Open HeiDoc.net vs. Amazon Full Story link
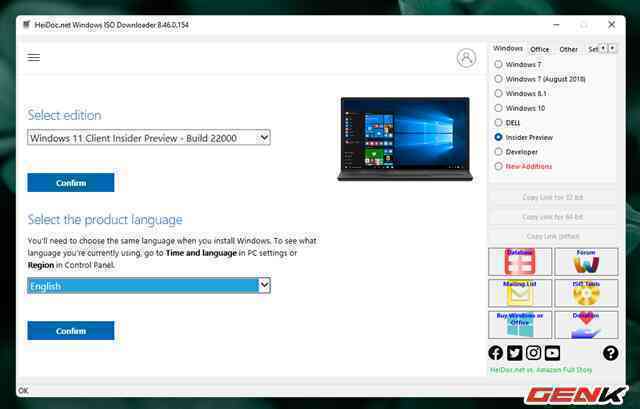The width and height of the screenshot is (640, 409). pos(541,370)
